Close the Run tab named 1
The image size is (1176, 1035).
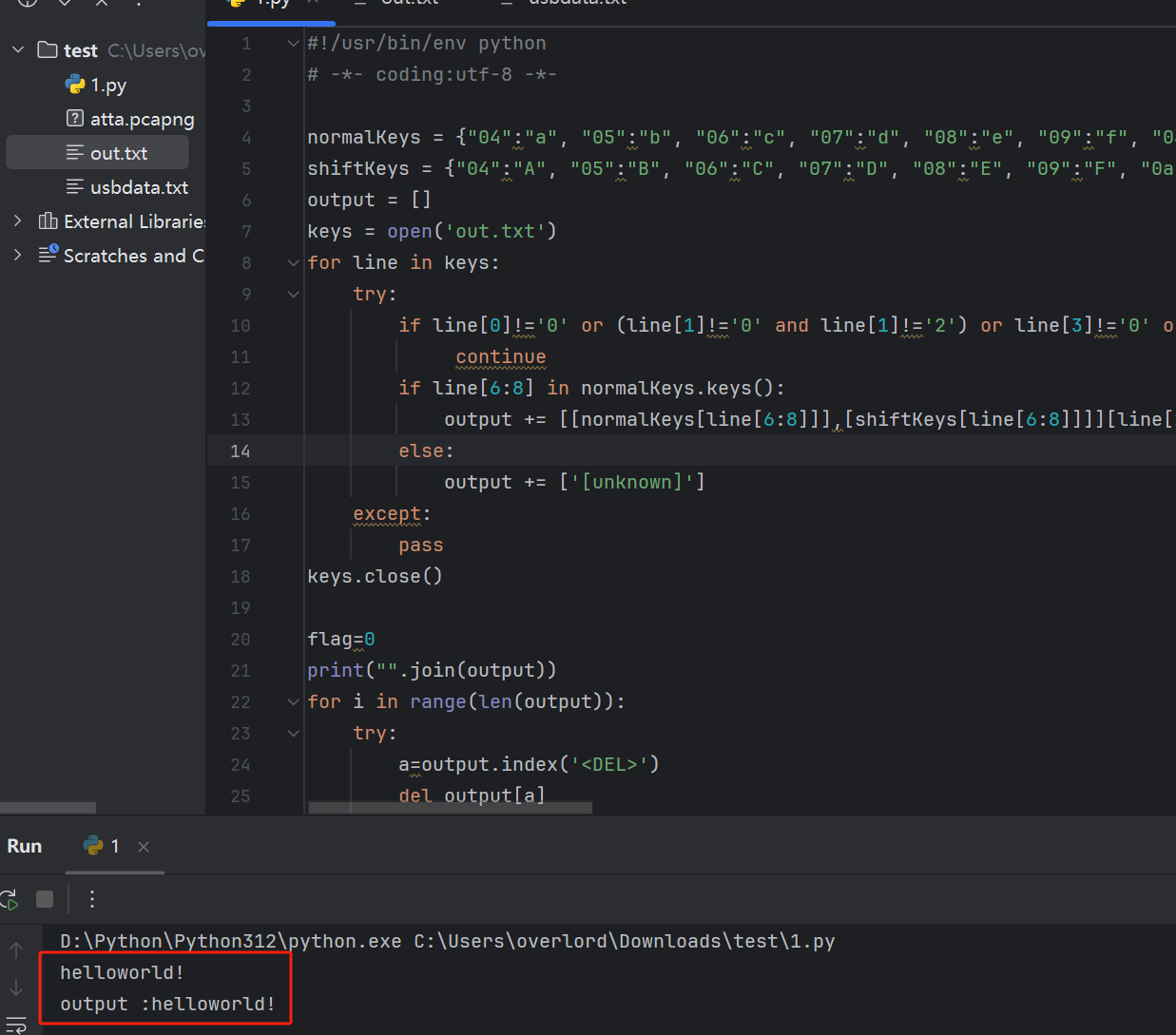tap(144, 847)
